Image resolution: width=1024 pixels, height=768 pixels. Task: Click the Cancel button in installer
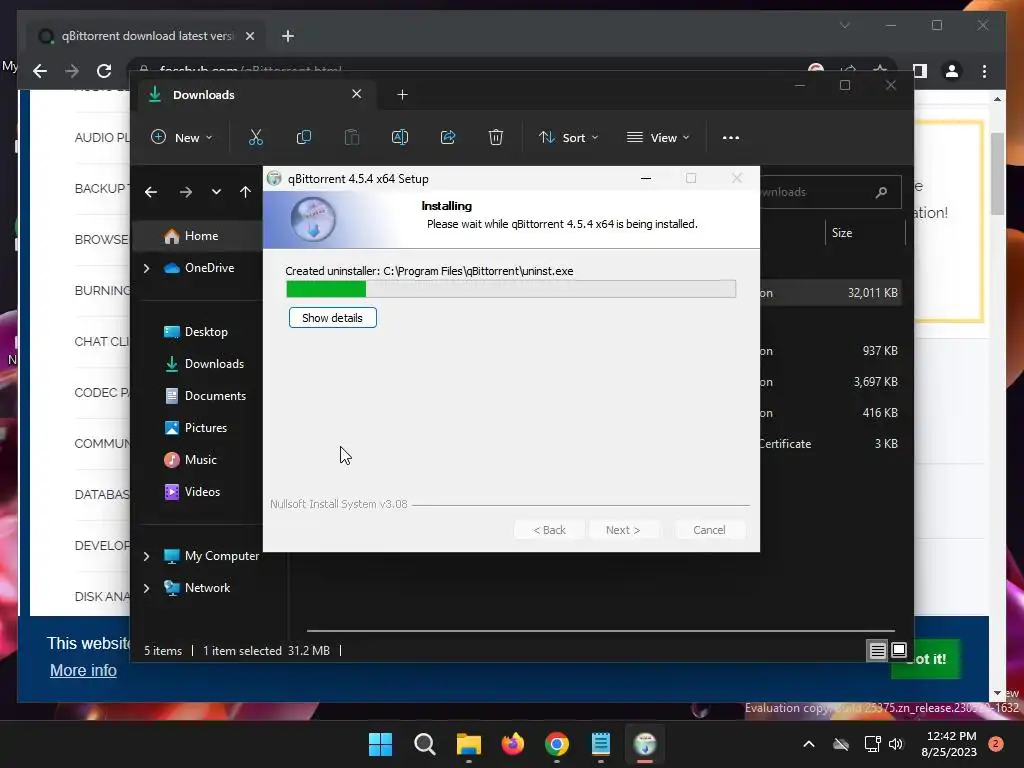pos(709,530)
